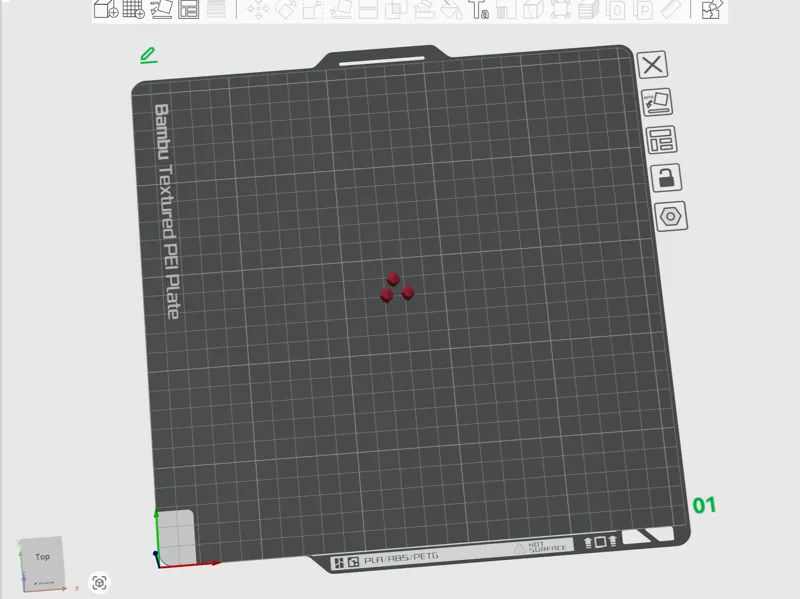This screenshot has height=599, width=800.
Task: Activate the Cut tool
Action: [368, 9]
